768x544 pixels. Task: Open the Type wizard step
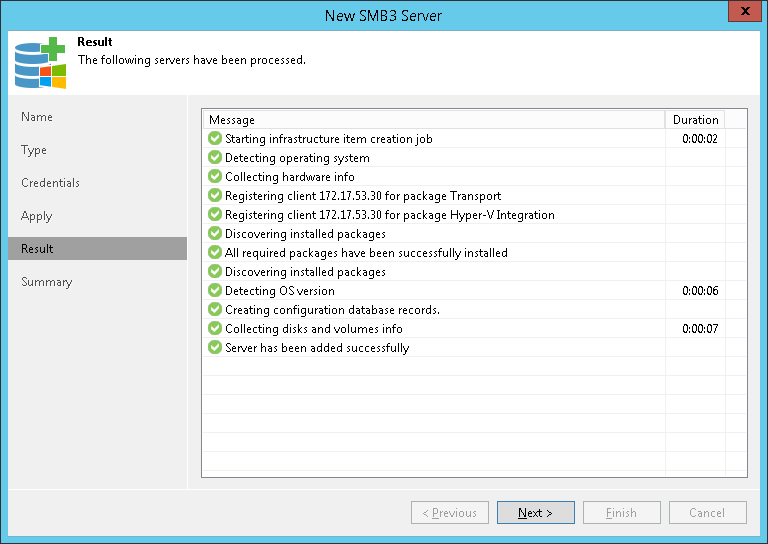34,150
